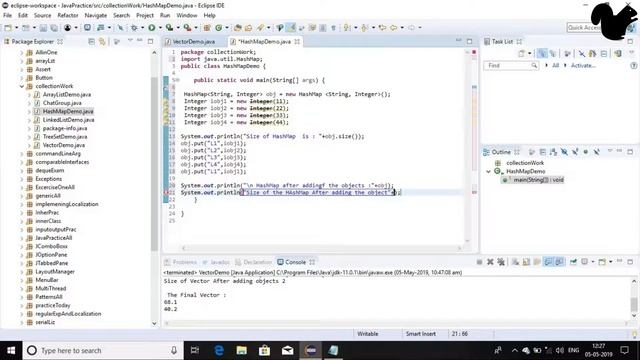Select main(String[]) method in Outline

click(538, 180)
